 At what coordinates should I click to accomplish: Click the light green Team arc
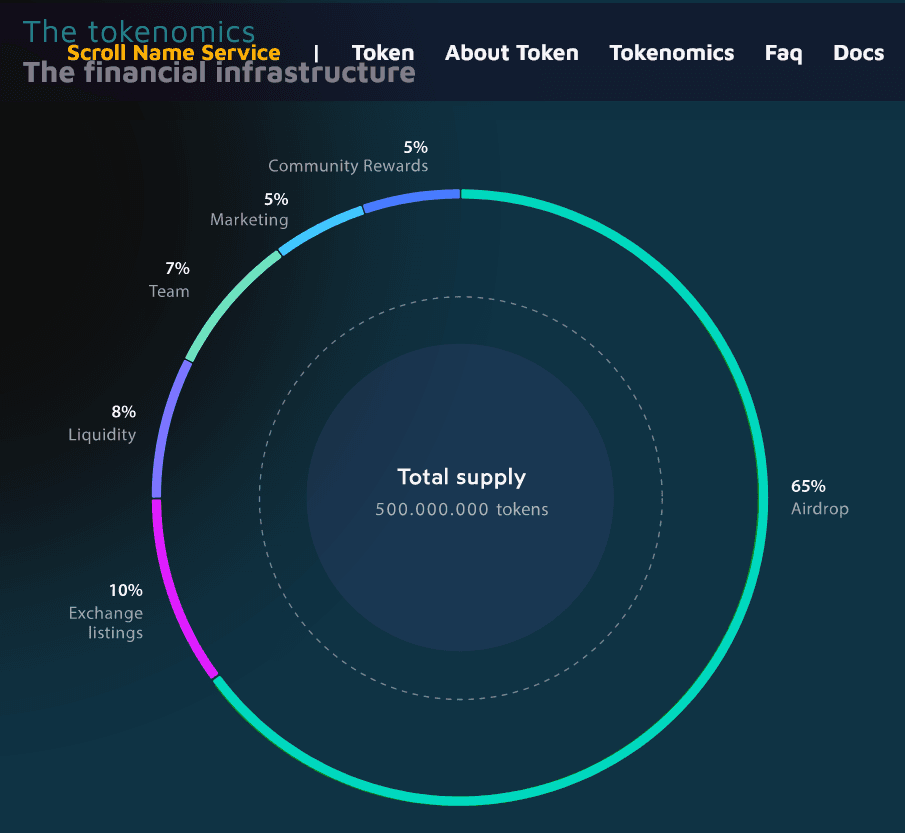(228, 302)
